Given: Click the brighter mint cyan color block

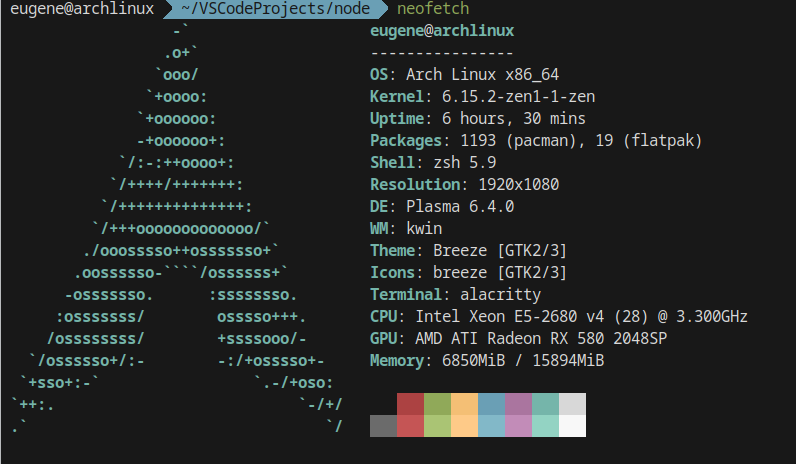Looking at the screenshot, I should tap(545, 426).
